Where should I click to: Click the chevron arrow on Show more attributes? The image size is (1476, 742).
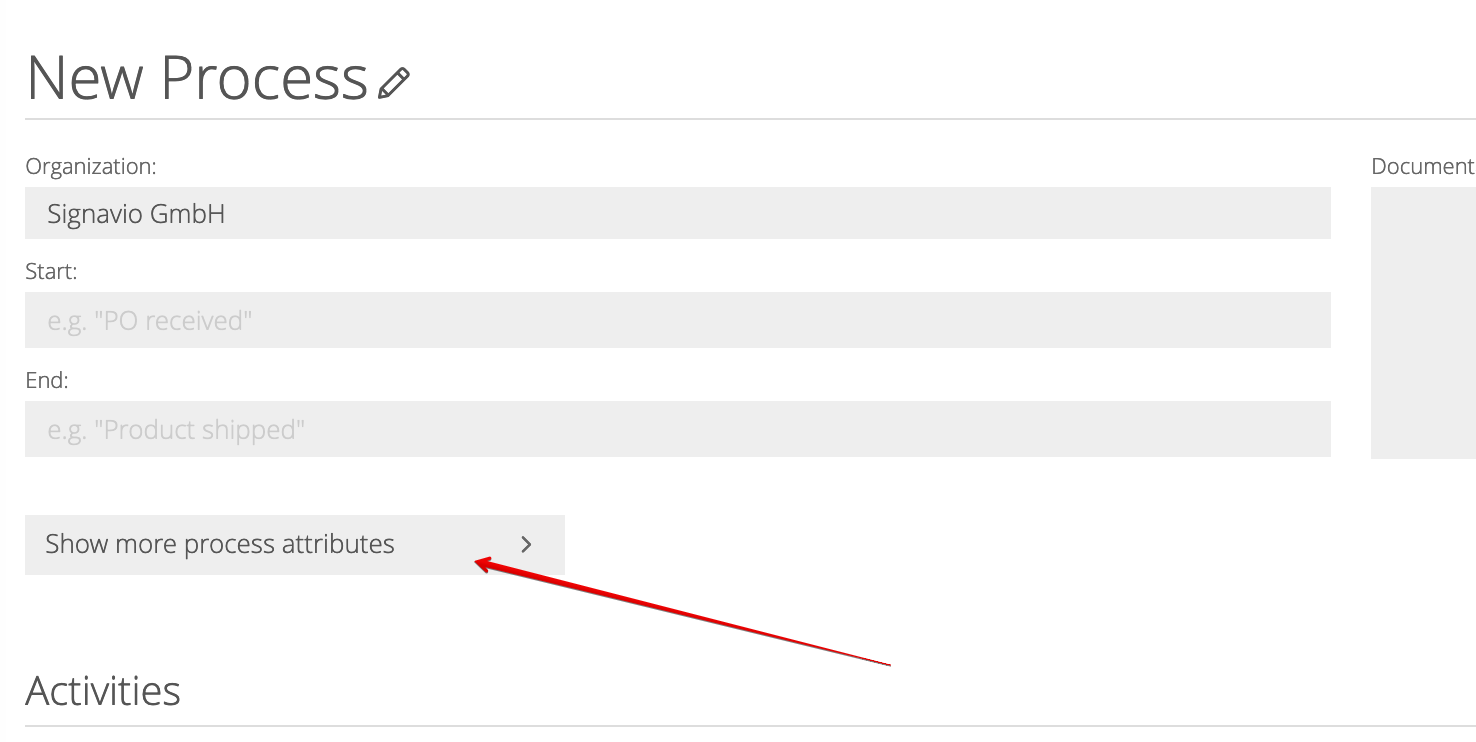(x=527, y=544)
